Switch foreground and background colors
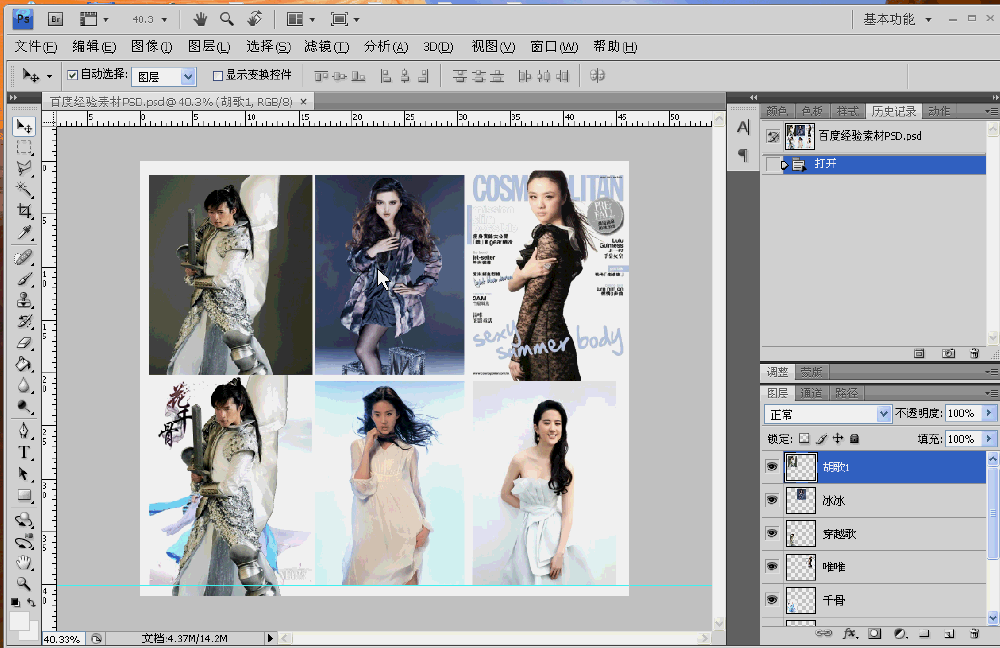1000x648 pixels. pos(31,602)
